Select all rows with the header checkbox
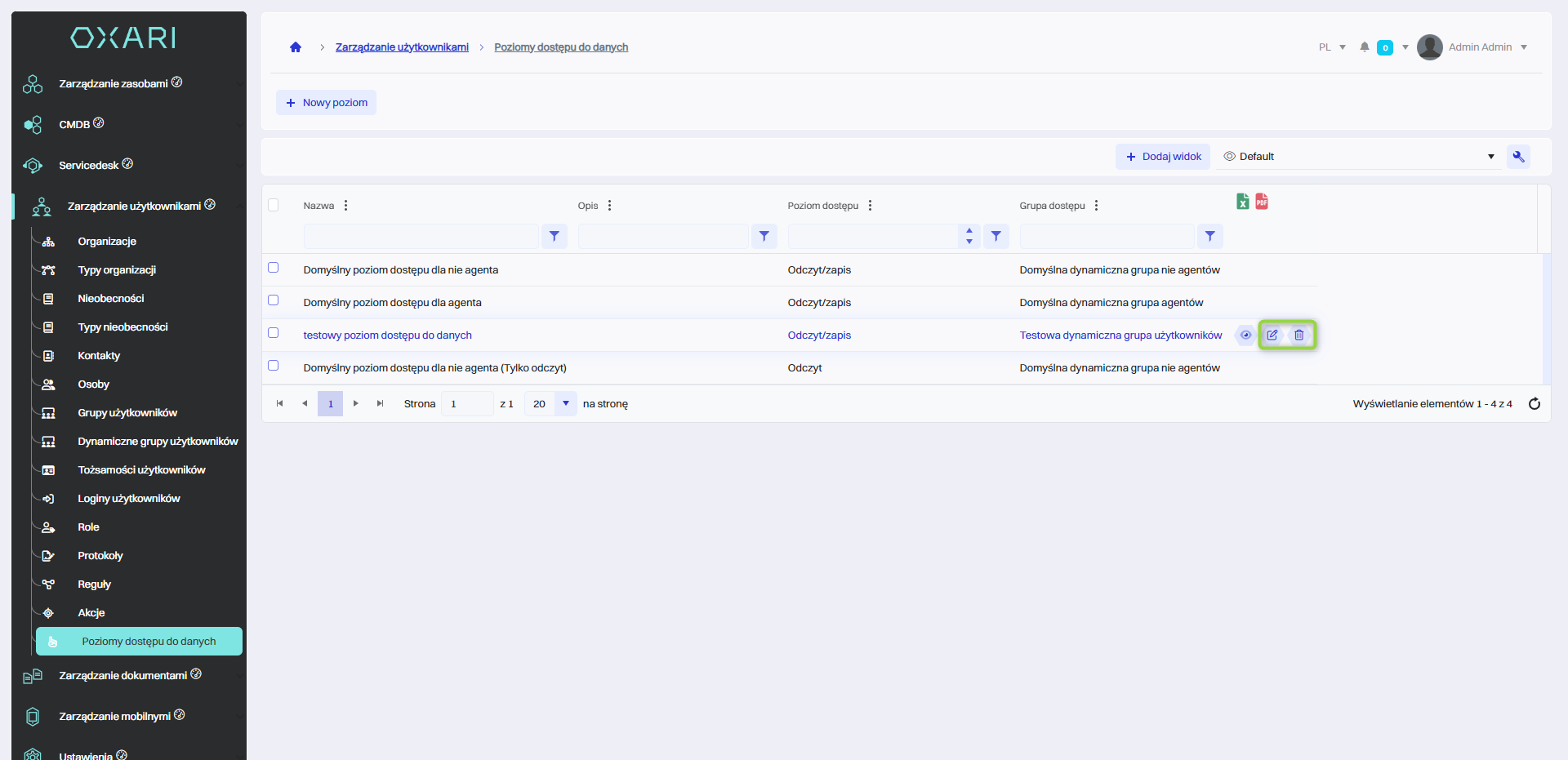1568x760 pixels. [274, 205]
